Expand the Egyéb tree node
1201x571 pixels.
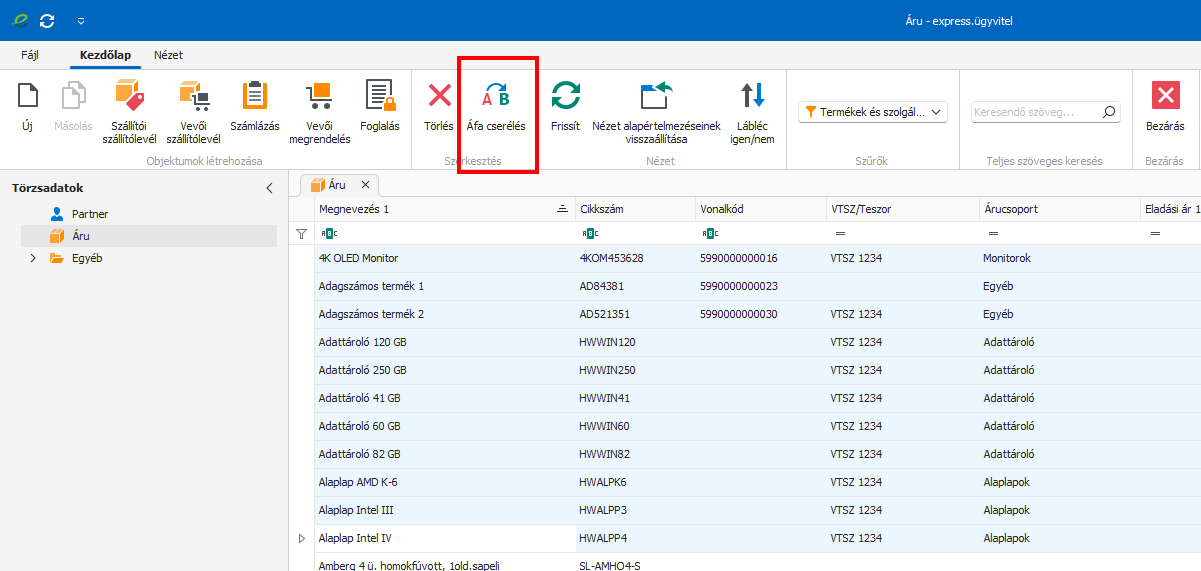pyautogui.click(x=33, y=258)
